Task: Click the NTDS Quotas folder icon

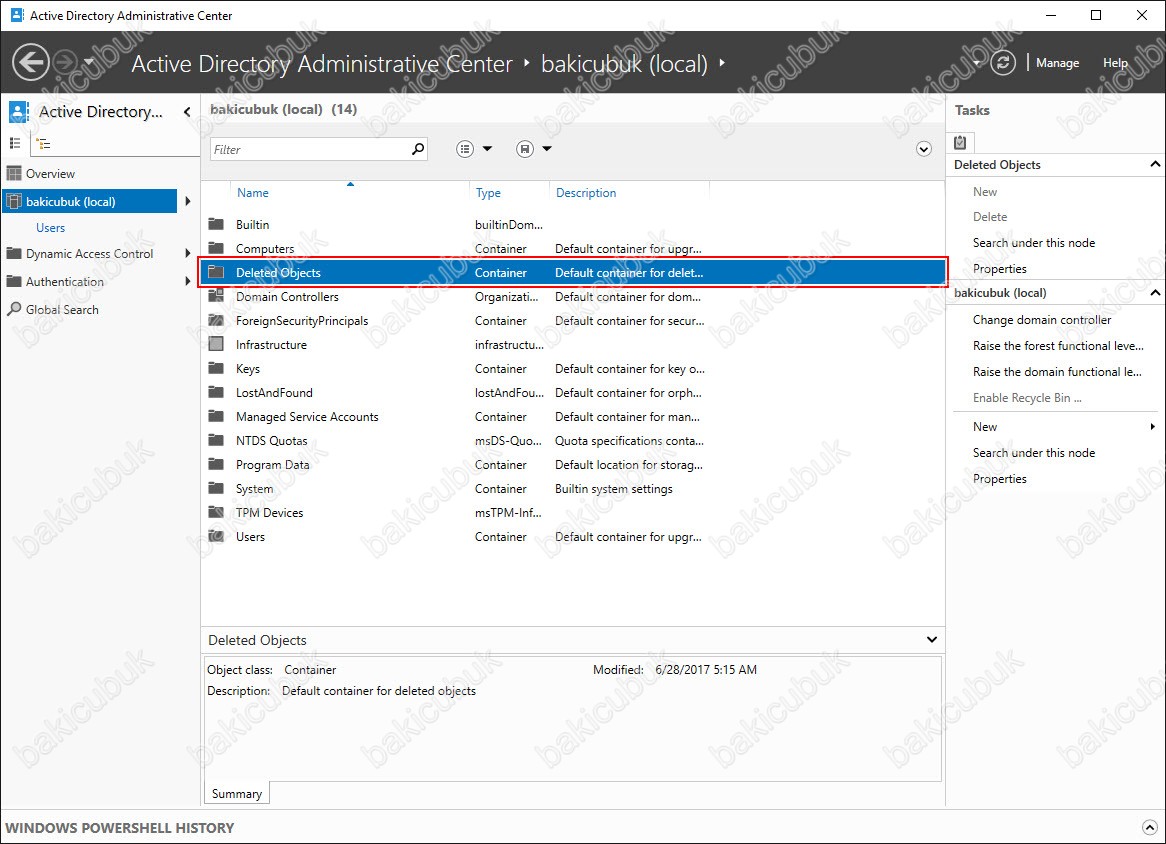Action: tap(216, 440)
